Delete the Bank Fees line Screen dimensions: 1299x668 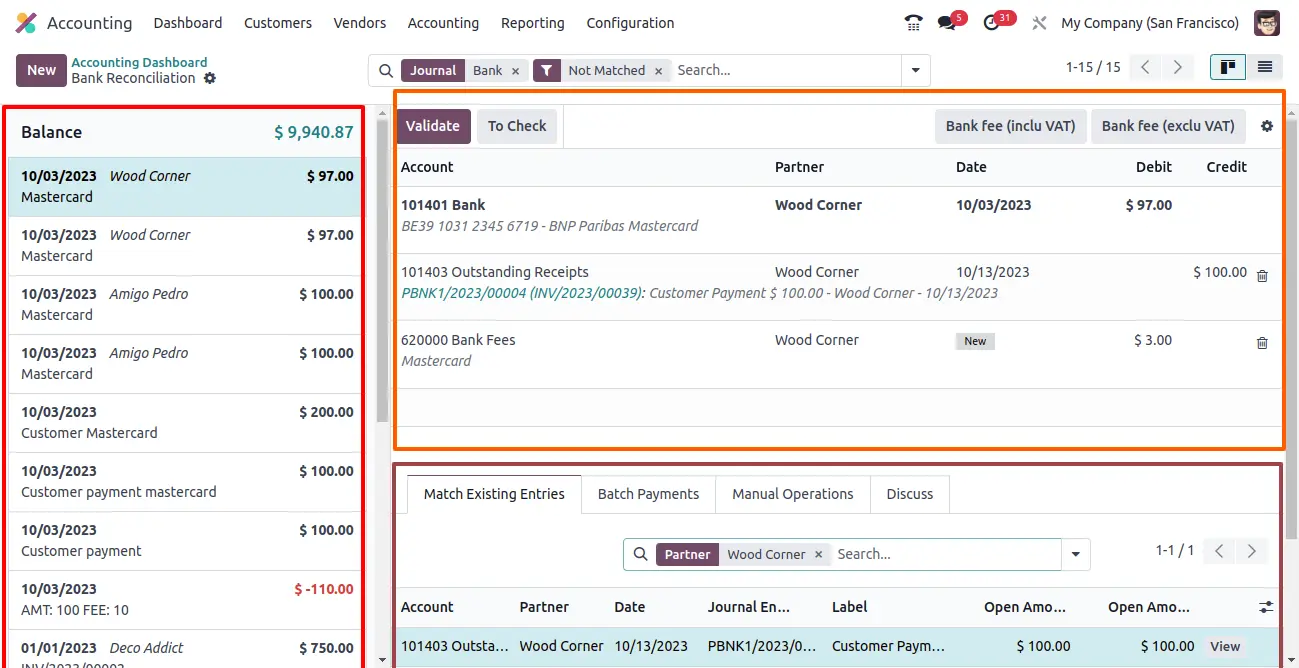1262,343
